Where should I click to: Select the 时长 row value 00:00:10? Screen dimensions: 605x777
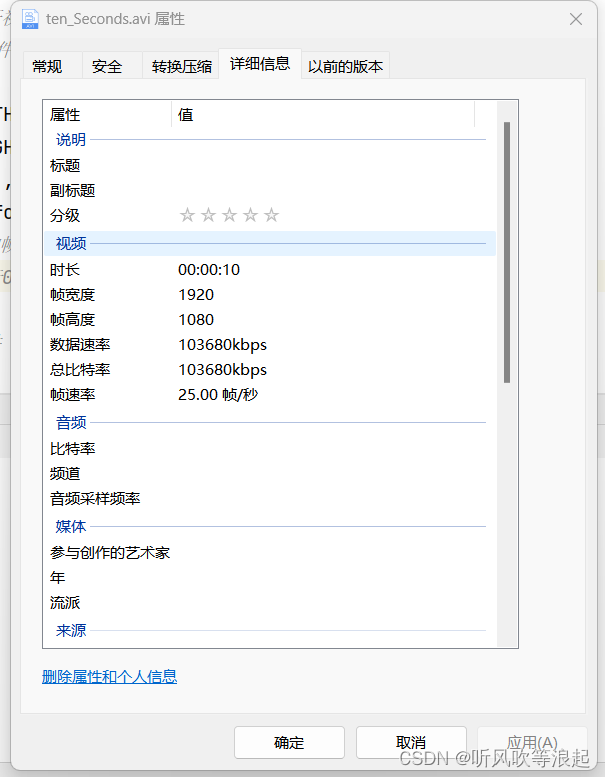click(x=209, y=270)
